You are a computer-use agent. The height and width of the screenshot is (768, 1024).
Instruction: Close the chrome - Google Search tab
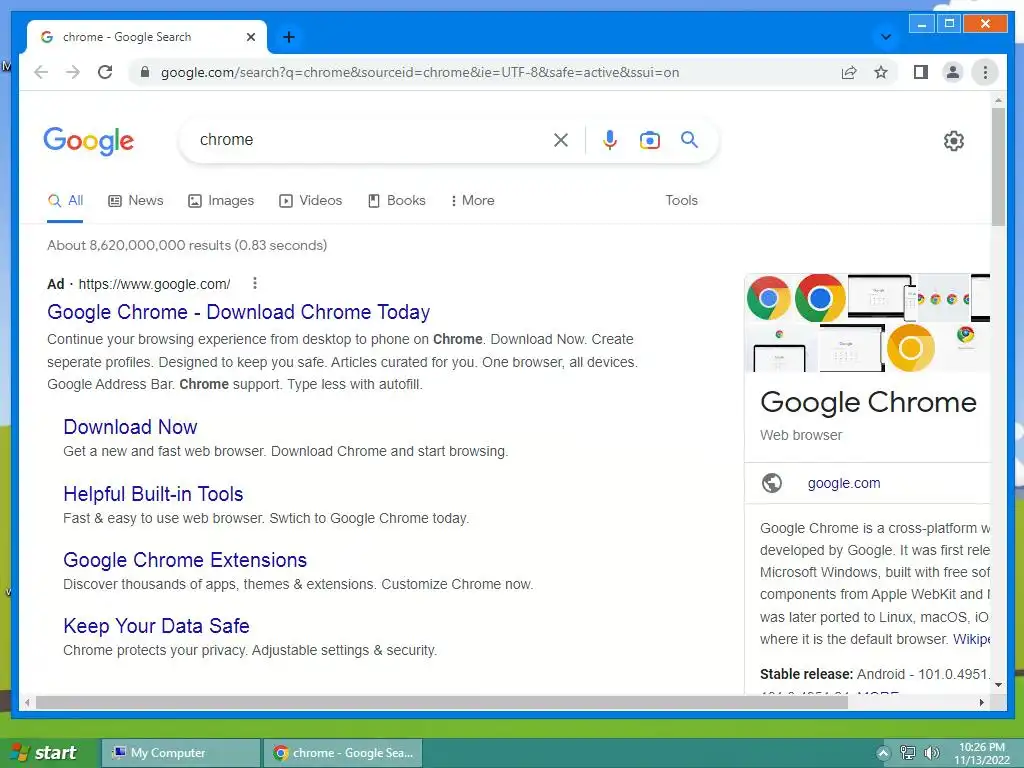251,37
